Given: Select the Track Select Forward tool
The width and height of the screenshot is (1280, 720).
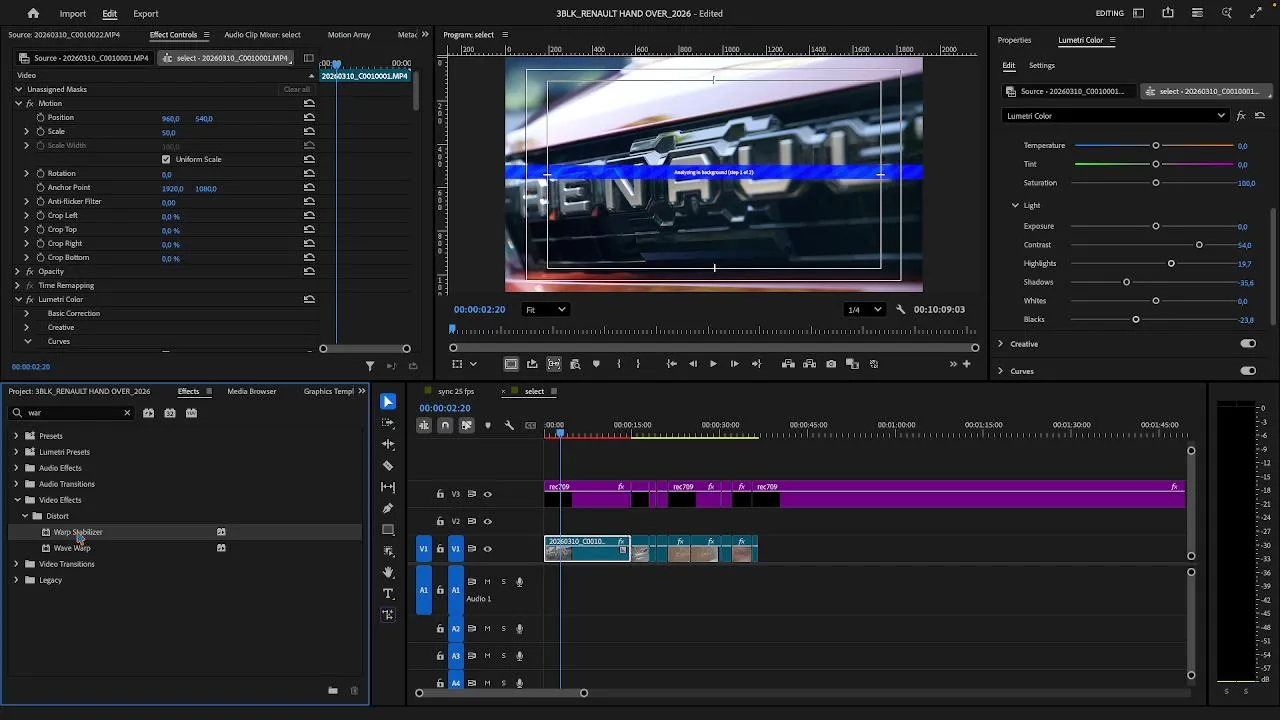Looking at the screenshot, I should [x=388, y=423].
